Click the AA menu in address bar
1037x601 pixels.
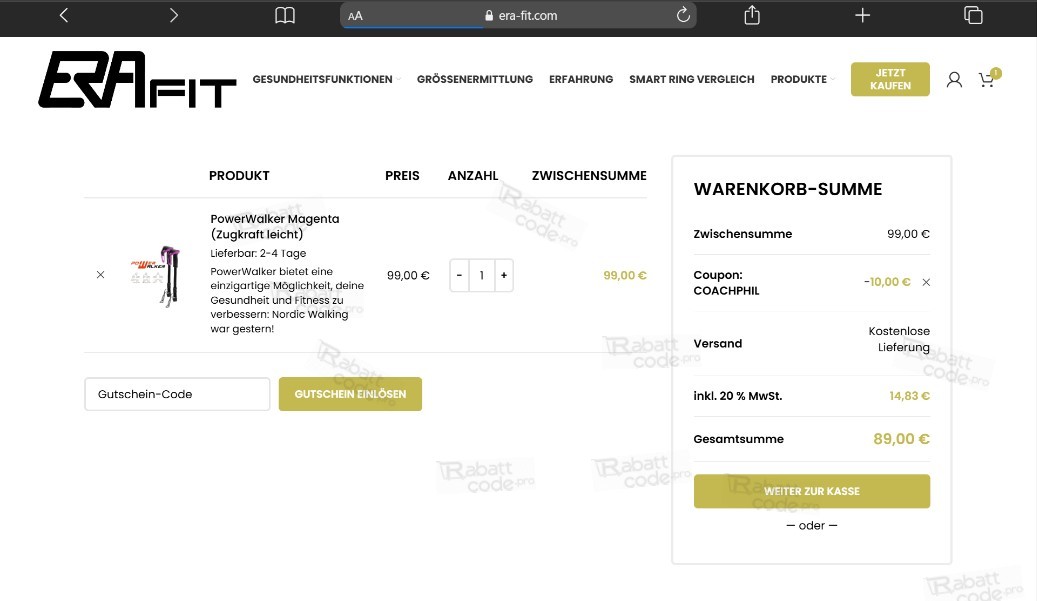(x=354, y=15)
